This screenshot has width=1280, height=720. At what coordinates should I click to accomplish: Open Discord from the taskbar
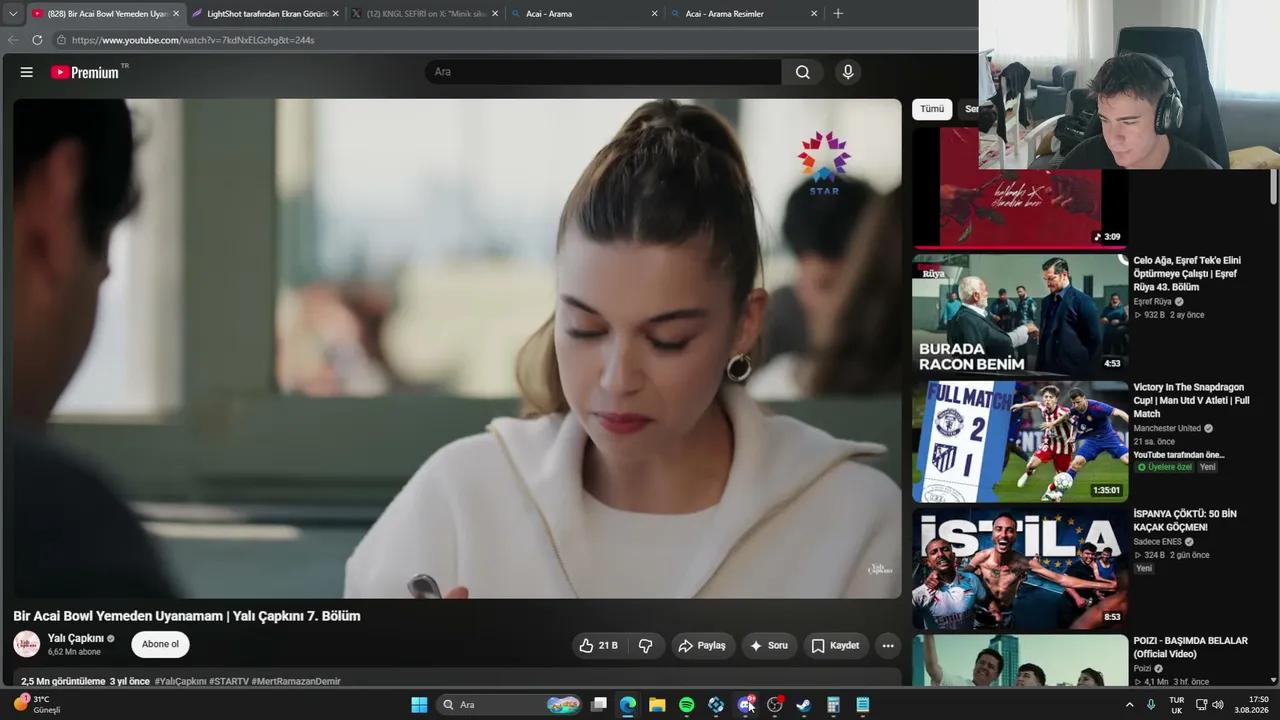pyautogui.click(x=745, y=705)
